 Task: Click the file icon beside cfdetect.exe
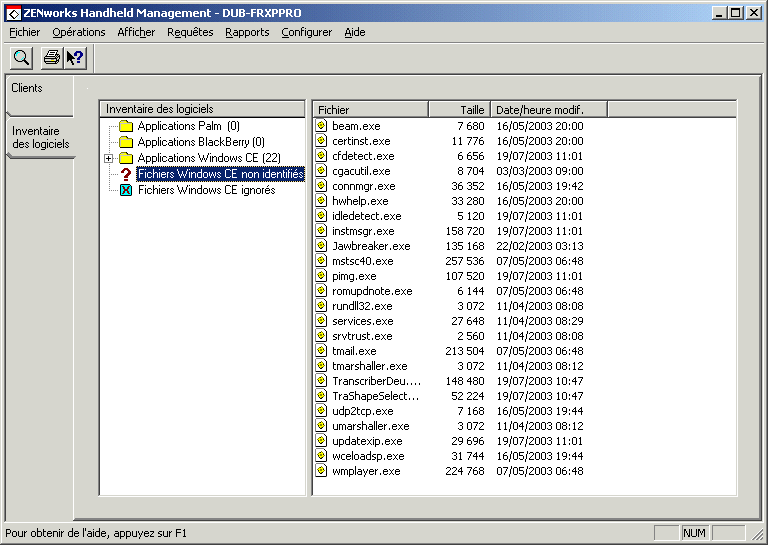pyautogui.click(x=321, y=156)
